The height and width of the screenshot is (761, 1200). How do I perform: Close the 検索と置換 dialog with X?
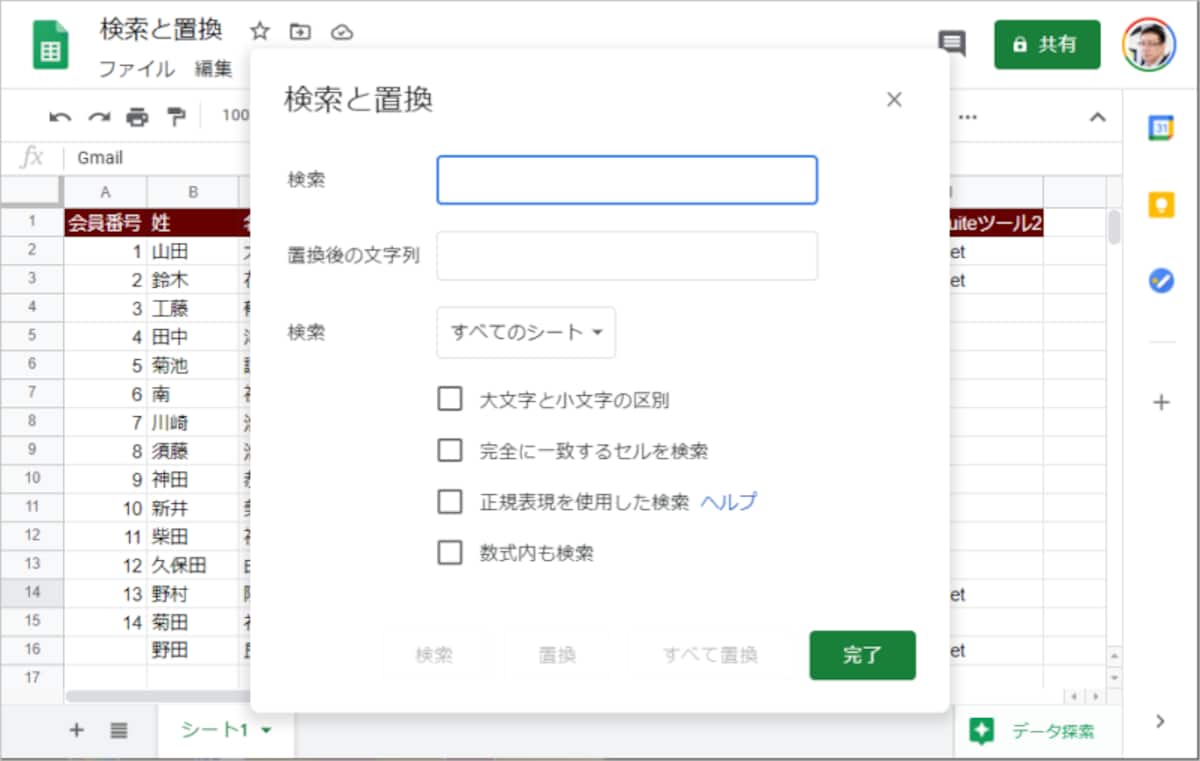point(894,99)
